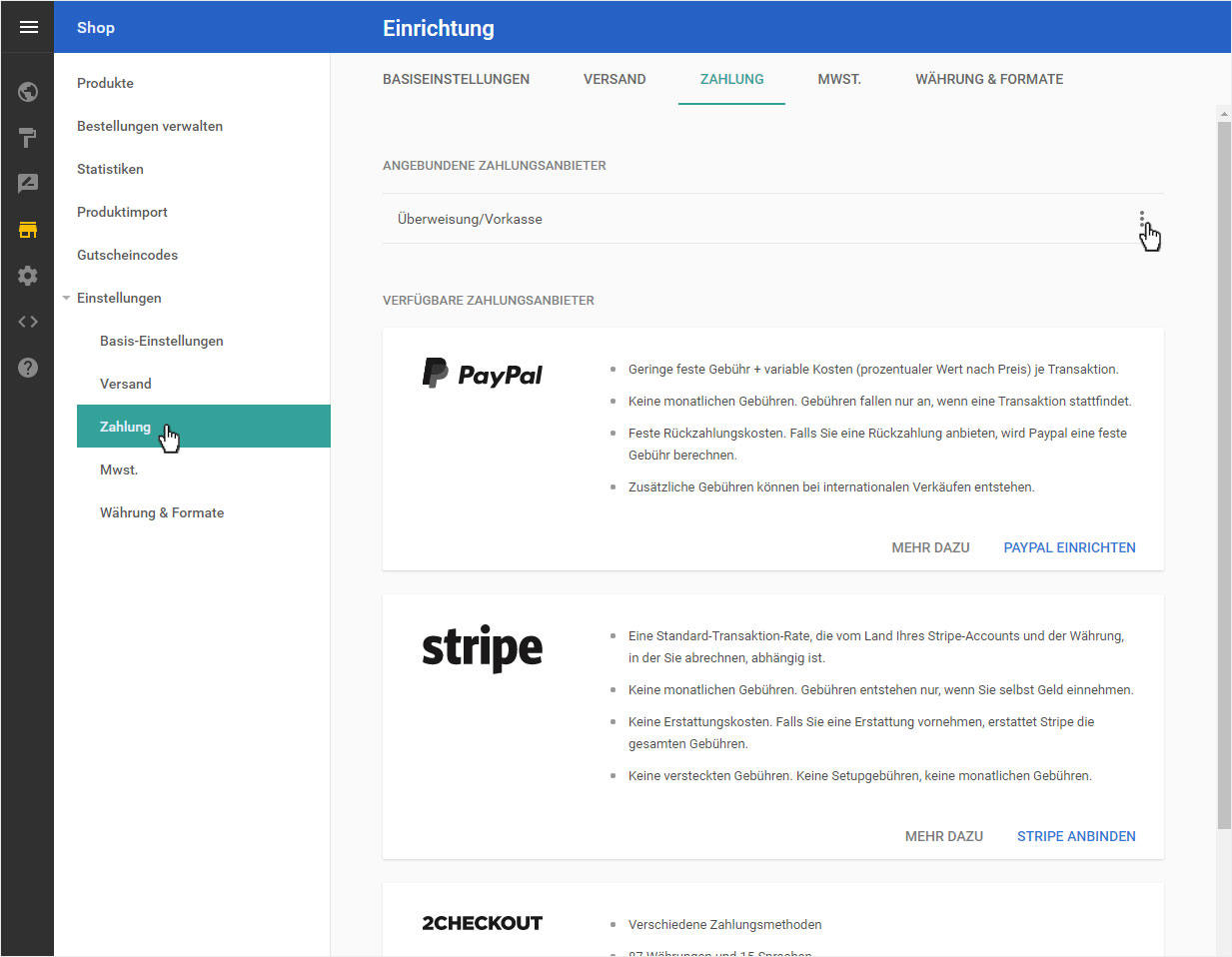1232x957 pixels.
Task: Click the Shop header title
Action: coord(96,27)
